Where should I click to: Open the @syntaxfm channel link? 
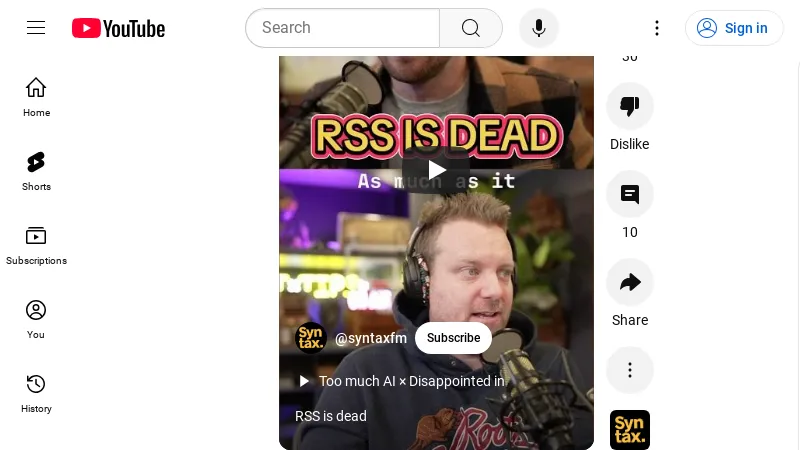370,338
